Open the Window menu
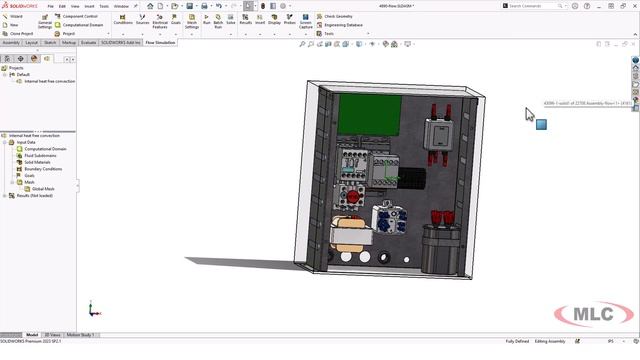Image resolution: width=640 pixels, height=360 pixels. [121, 6]
